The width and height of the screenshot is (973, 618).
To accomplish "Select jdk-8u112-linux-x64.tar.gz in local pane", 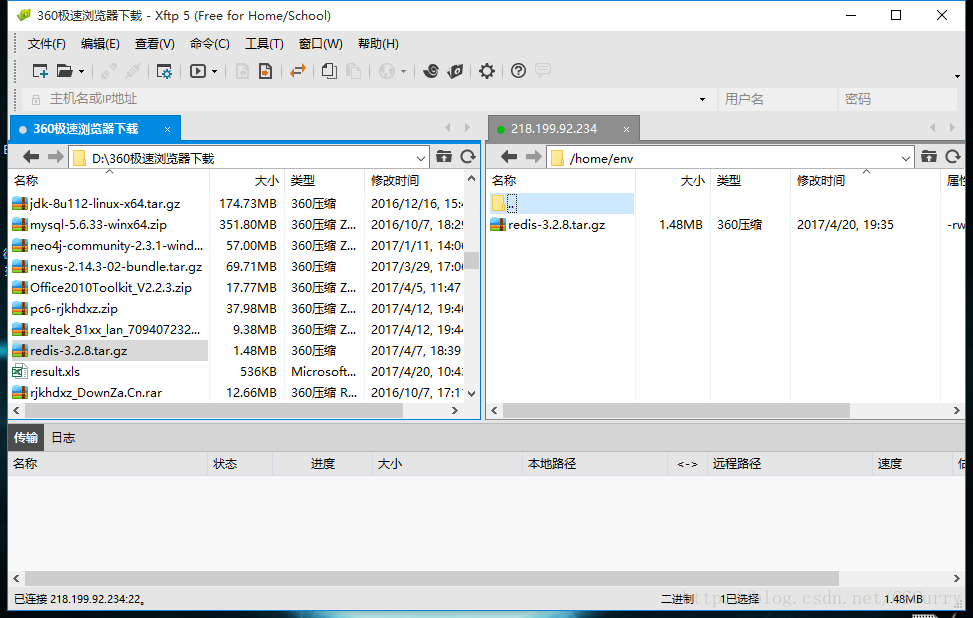I will point(105,204).
